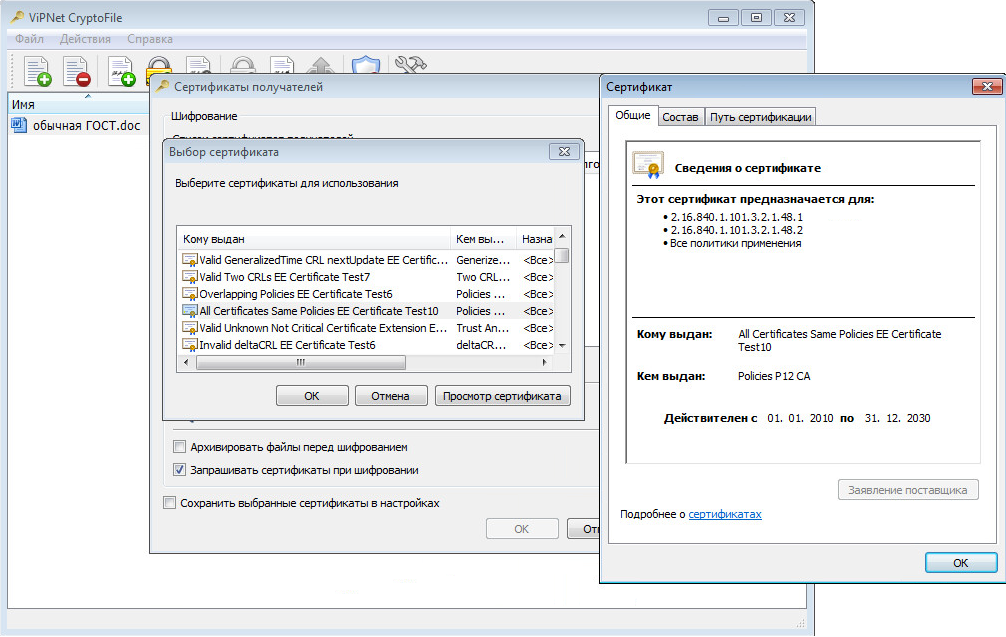1006x637 pixels.
Task: Open the Справка menu
Action: tap(149, 39)
